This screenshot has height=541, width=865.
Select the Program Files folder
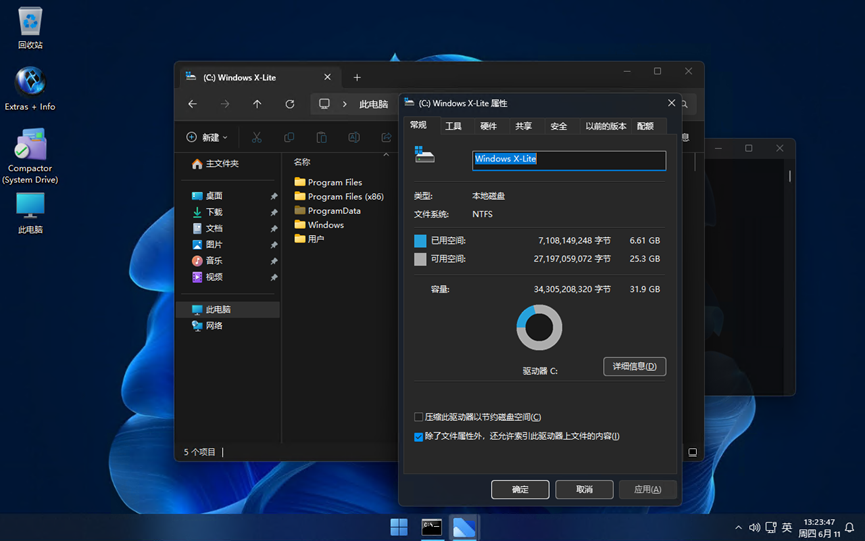click(328, 182)
